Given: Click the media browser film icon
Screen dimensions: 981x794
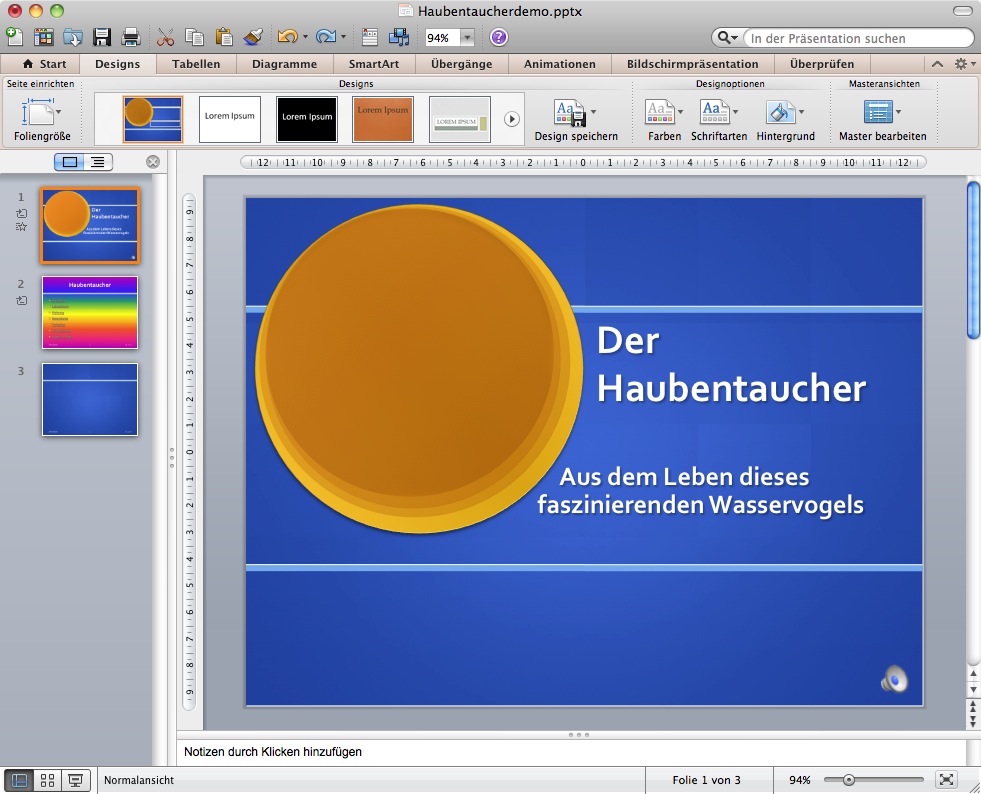Looking at the screenshot, I should click(x=399, y=38).
